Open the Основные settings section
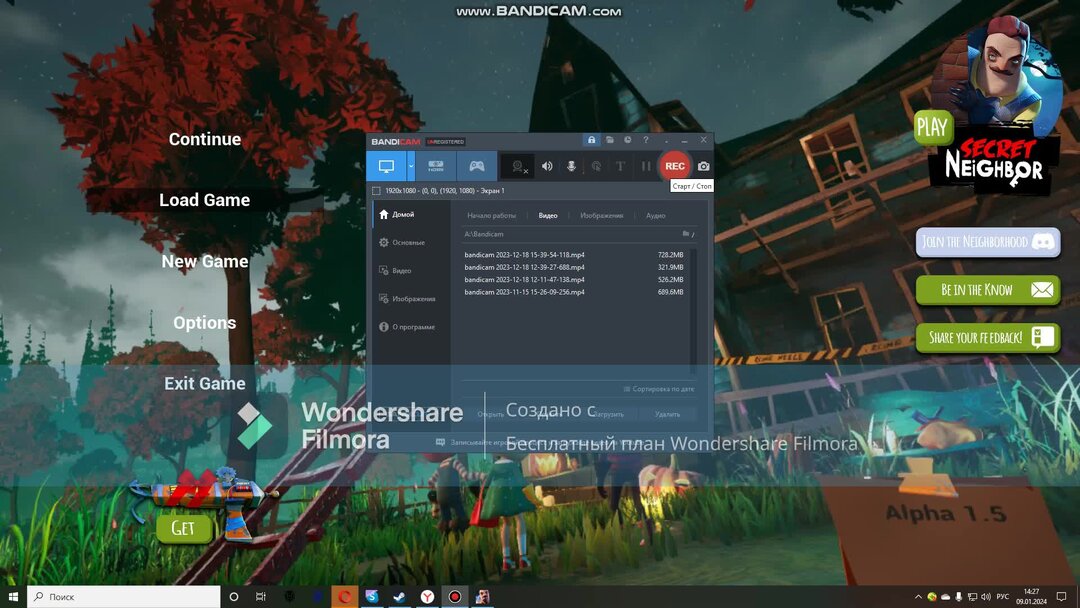Screen dimensions: 1080x608 click(x=411, y=242)
